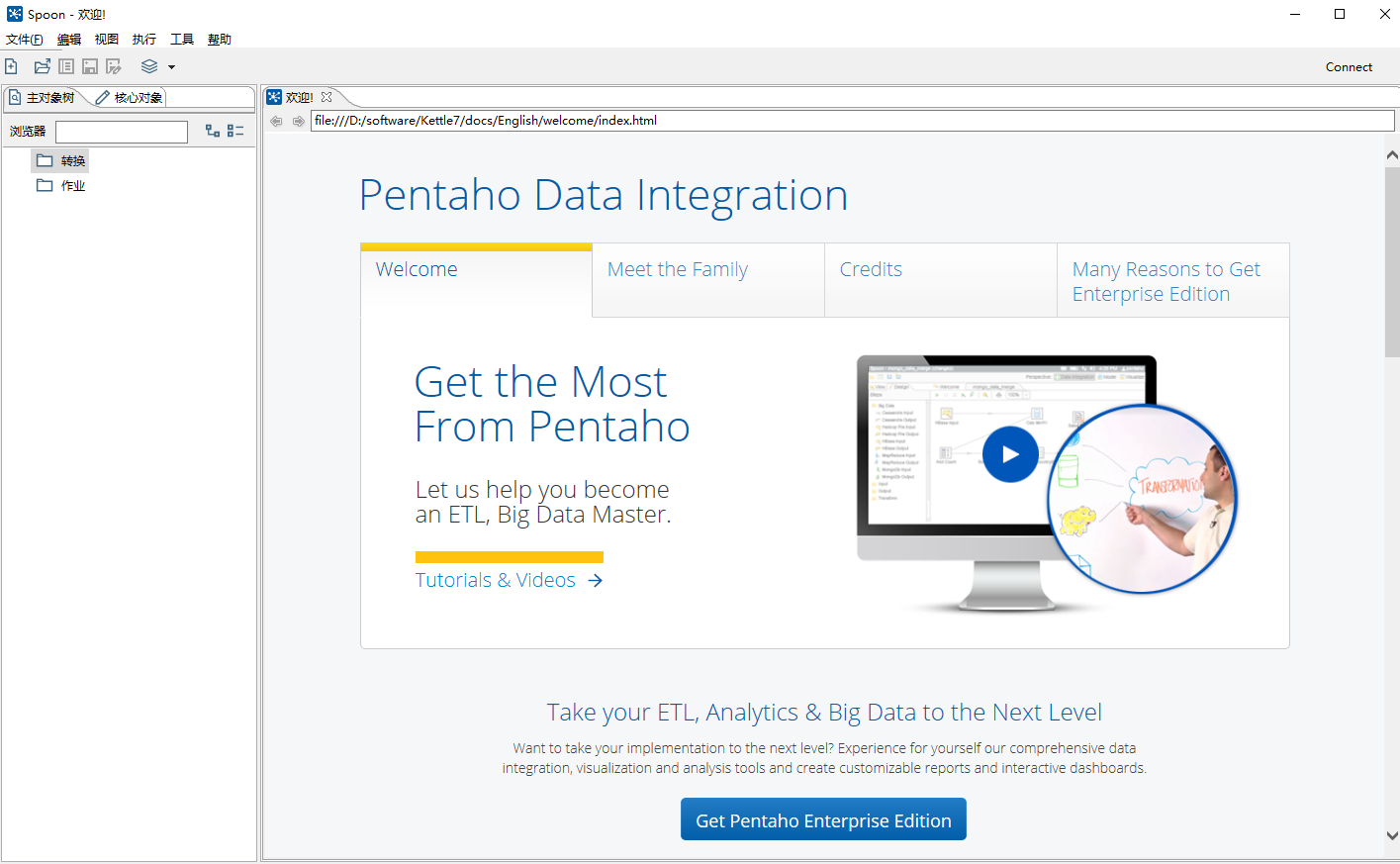This screenshot has width=1400, height=864.
Task: Click the Pentaho Data Integration heading
Action: click(x=604, y=195)
